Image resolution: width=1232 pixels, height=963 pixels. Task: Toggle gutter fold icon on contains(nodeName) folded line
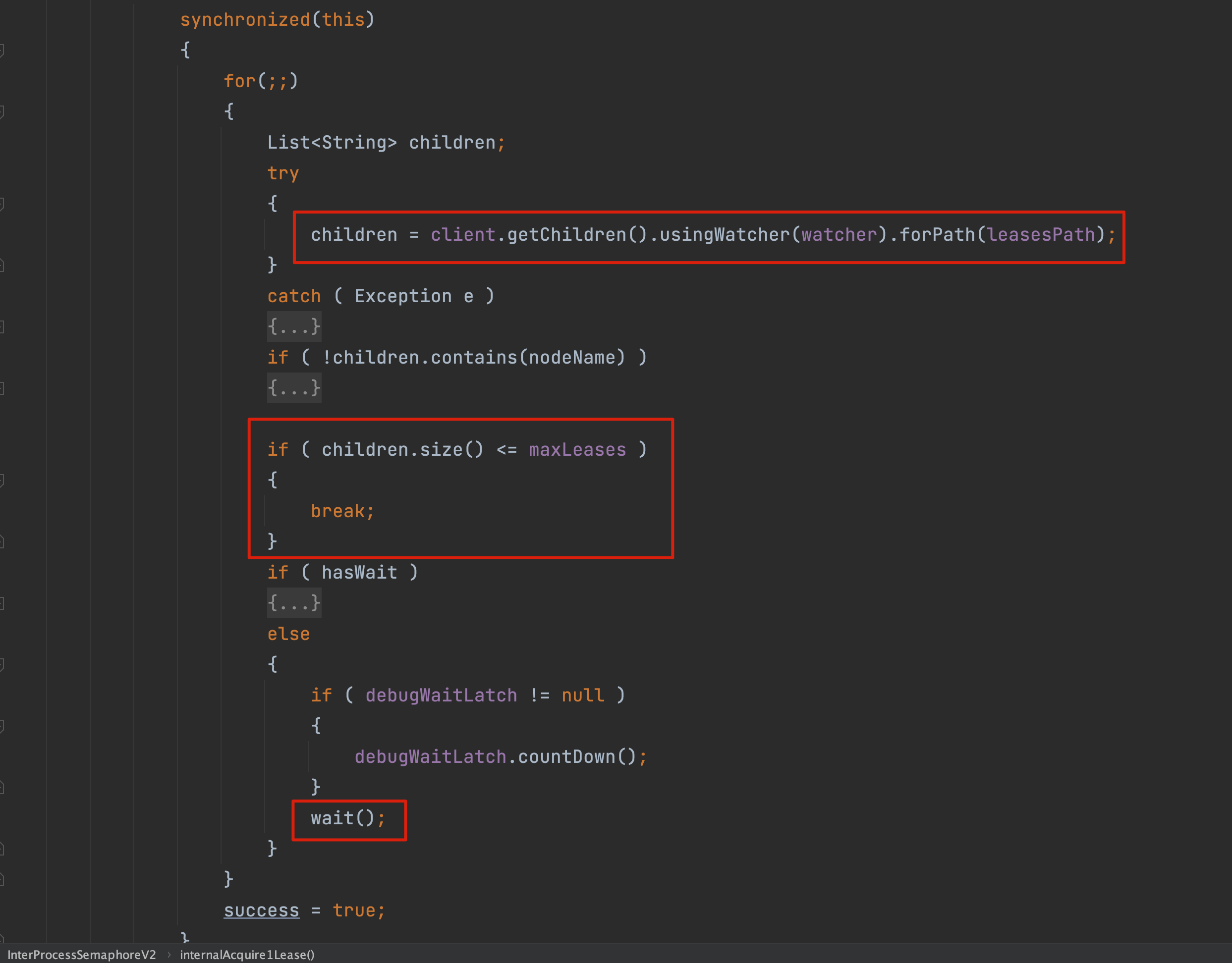1,388
